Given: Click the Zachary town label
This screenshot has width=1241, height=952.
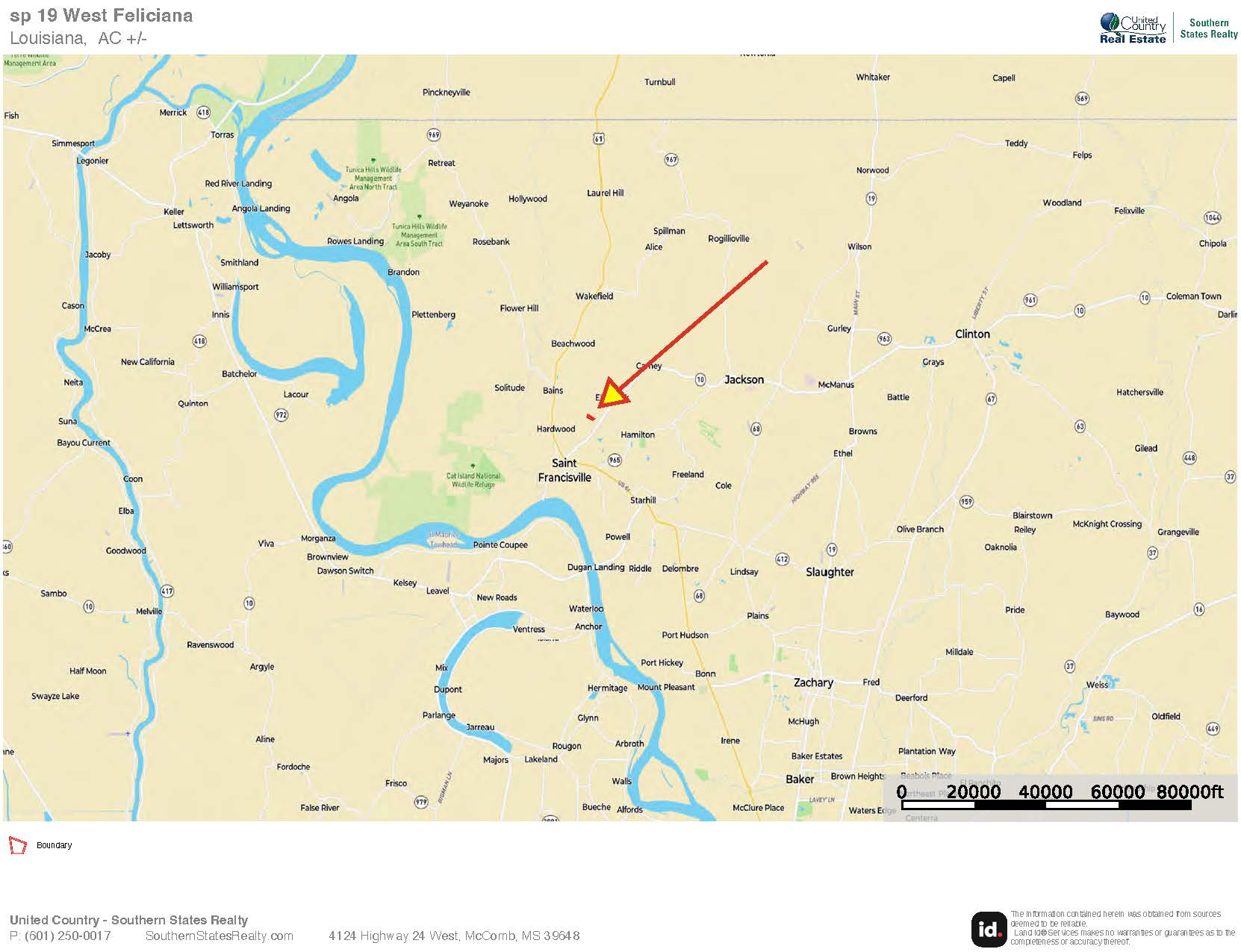Looking at the screenshot, I should [813, 682].
